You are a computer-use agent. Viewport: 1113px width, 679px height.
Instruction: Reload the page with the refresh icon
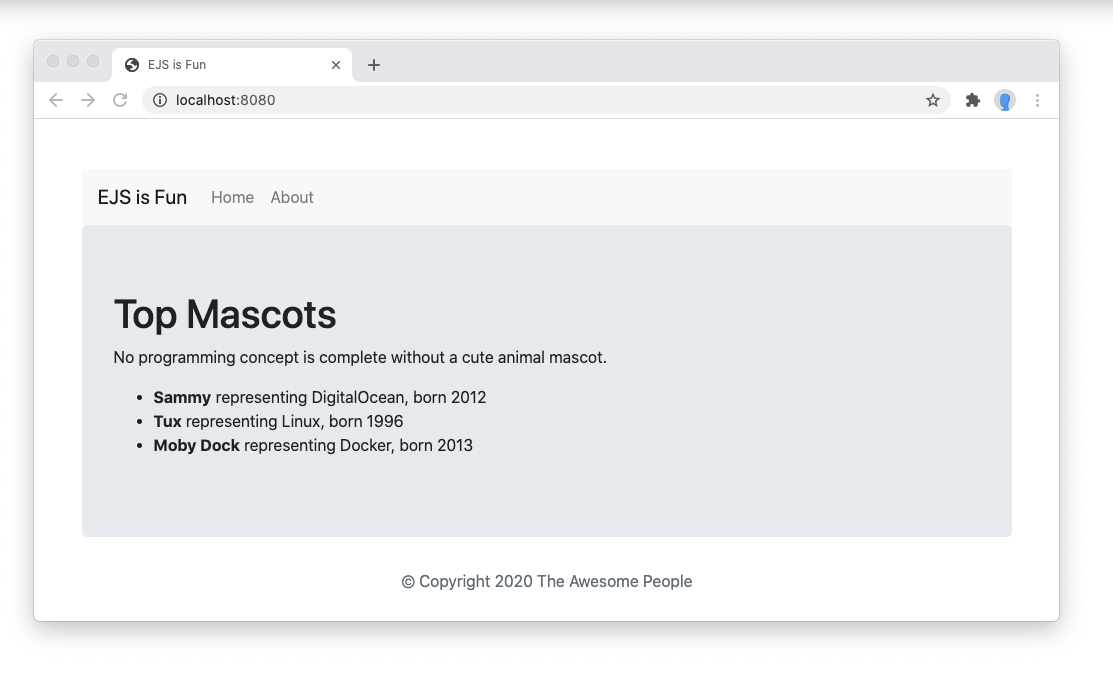pos(120,100)
